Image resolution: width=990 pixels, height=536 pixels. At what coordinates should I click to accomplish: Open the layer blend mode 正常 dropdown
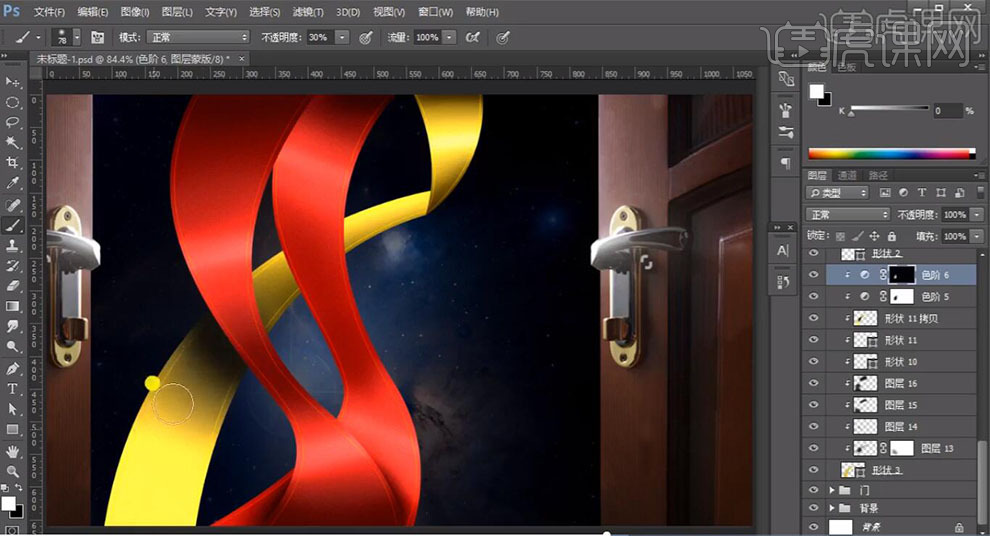coord(848,215)
